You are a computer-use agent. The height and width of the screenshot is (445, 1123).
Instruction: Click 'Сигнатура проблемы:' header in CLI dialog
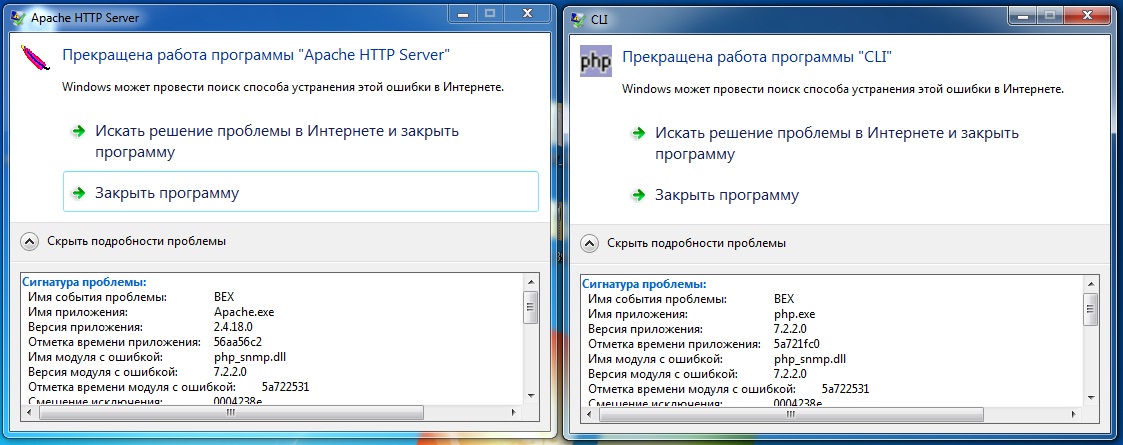[x=645, y=284]
